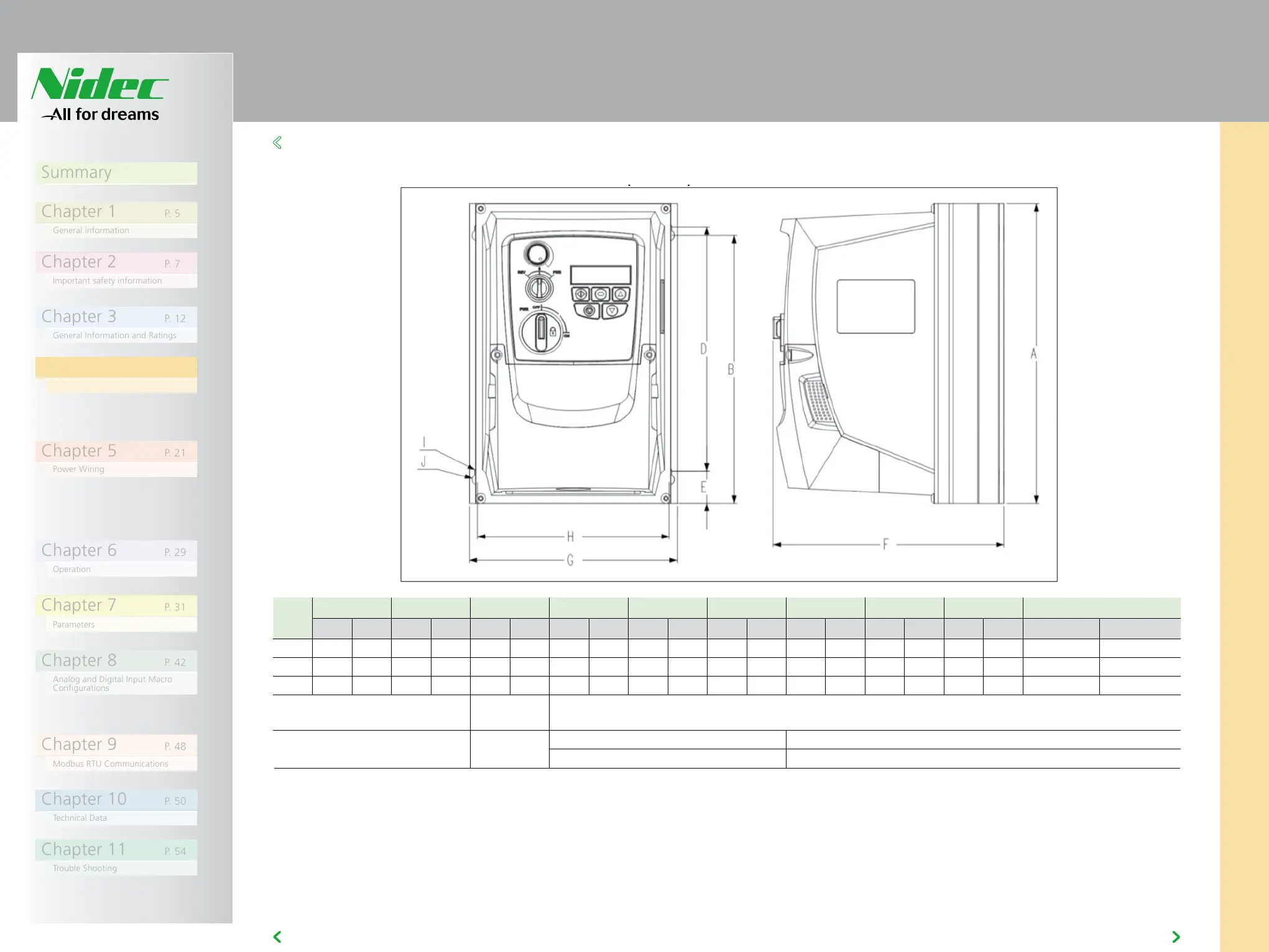Click the highlighted current chapter tab
The width and height of the screenshot is (1269, 952).
(116, 375)
